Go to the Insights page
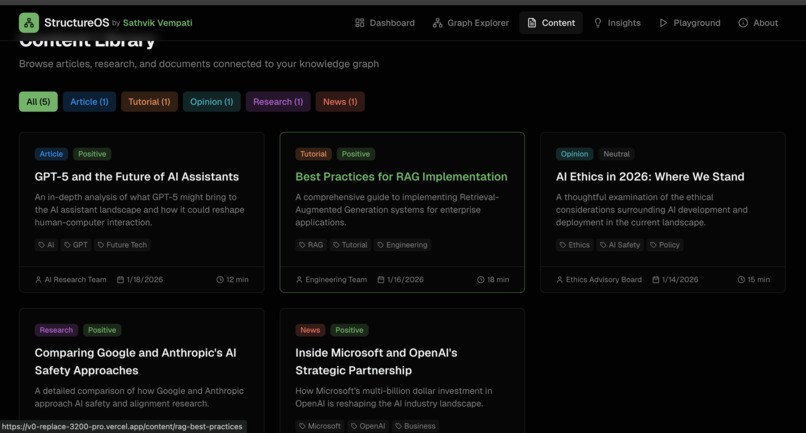806x433 pixels. [617, 23]
